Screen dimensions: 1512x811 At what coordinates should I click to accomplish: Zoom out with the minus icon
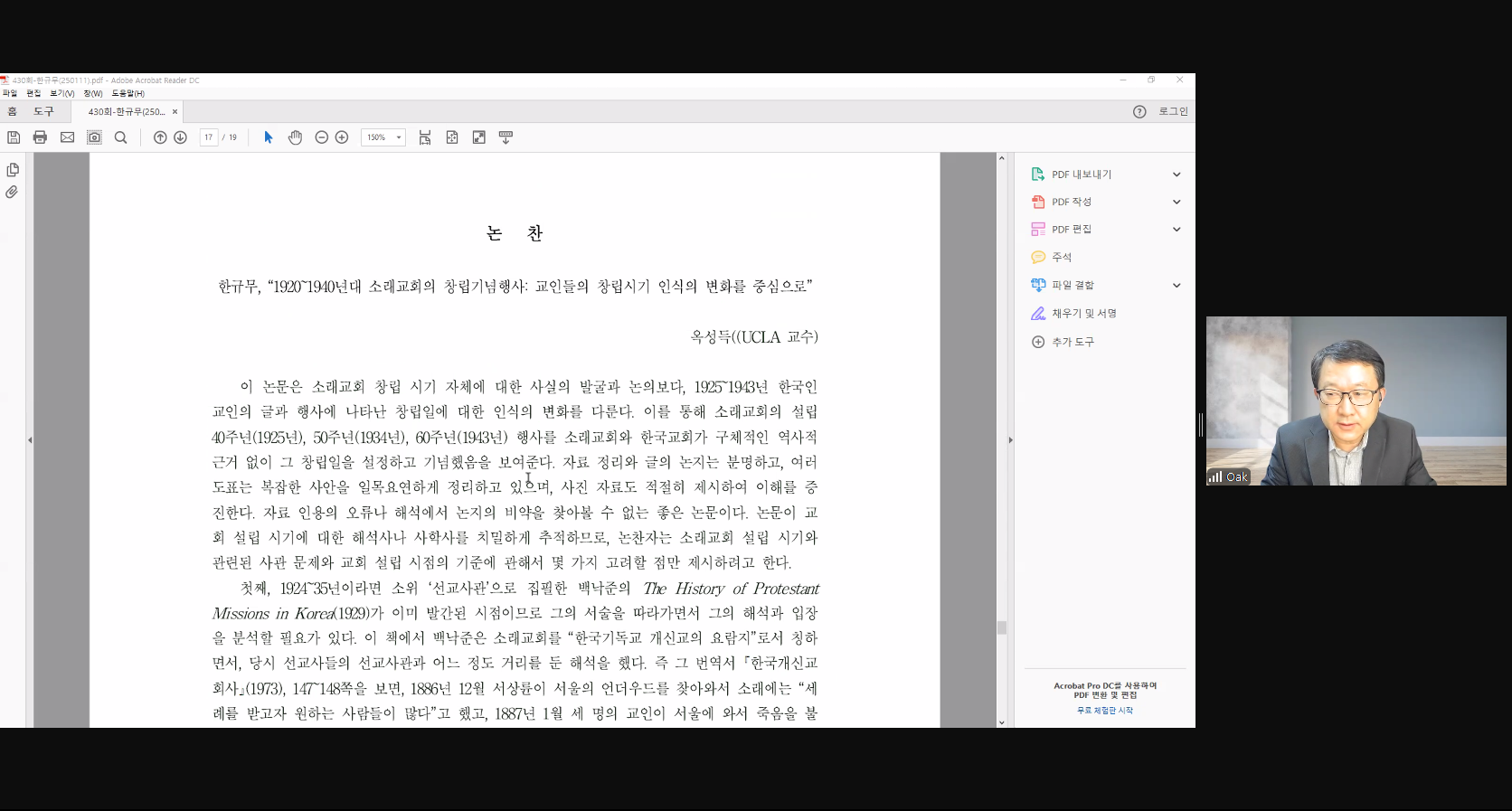tap(321, 137)
